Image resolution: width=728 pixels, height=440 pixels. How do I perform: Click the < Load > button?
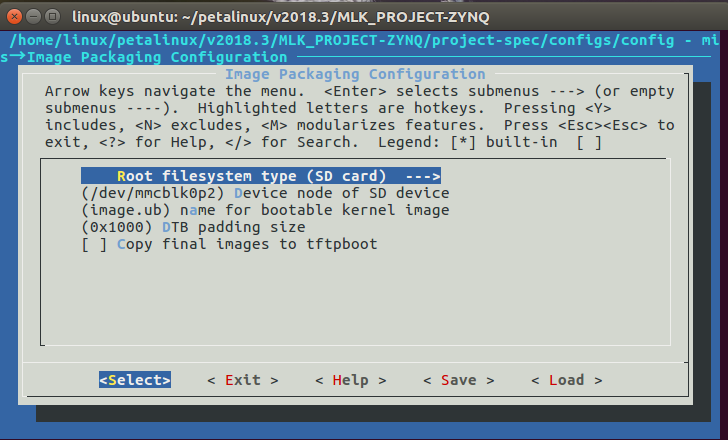click(x=566, y=380)
